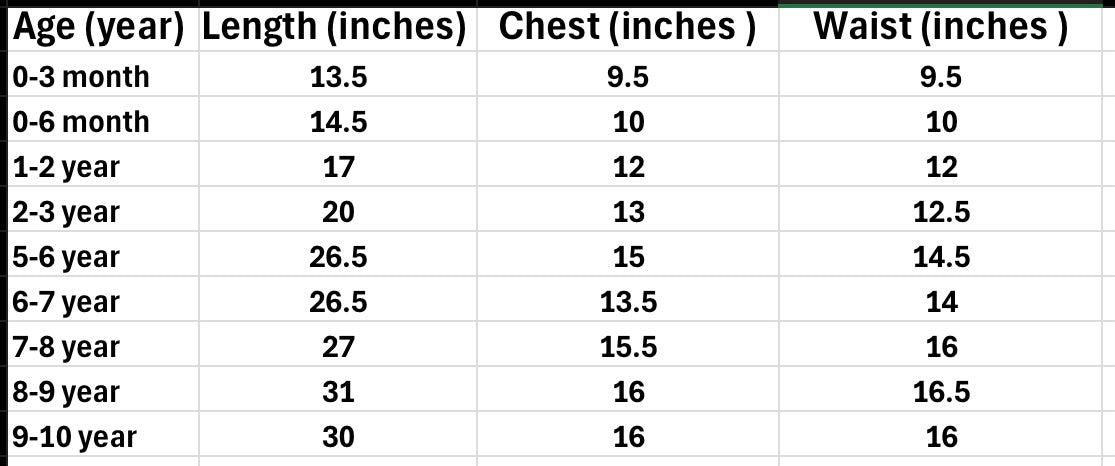1115x466 pixels.
Task: Select waist value 14 for 6-7 year
Action: (x=941, y=299)
